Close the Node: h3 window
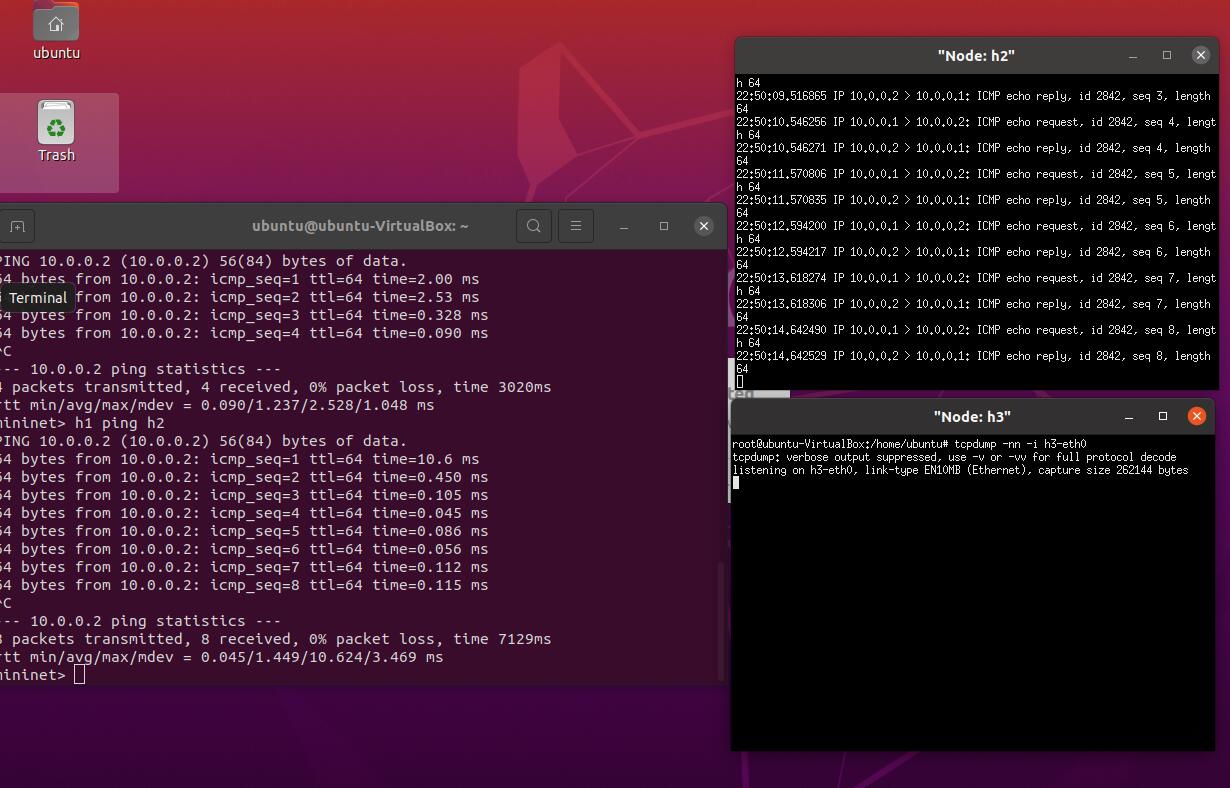The height and width of the screenshot is (788, 1230). (1197, 416)
